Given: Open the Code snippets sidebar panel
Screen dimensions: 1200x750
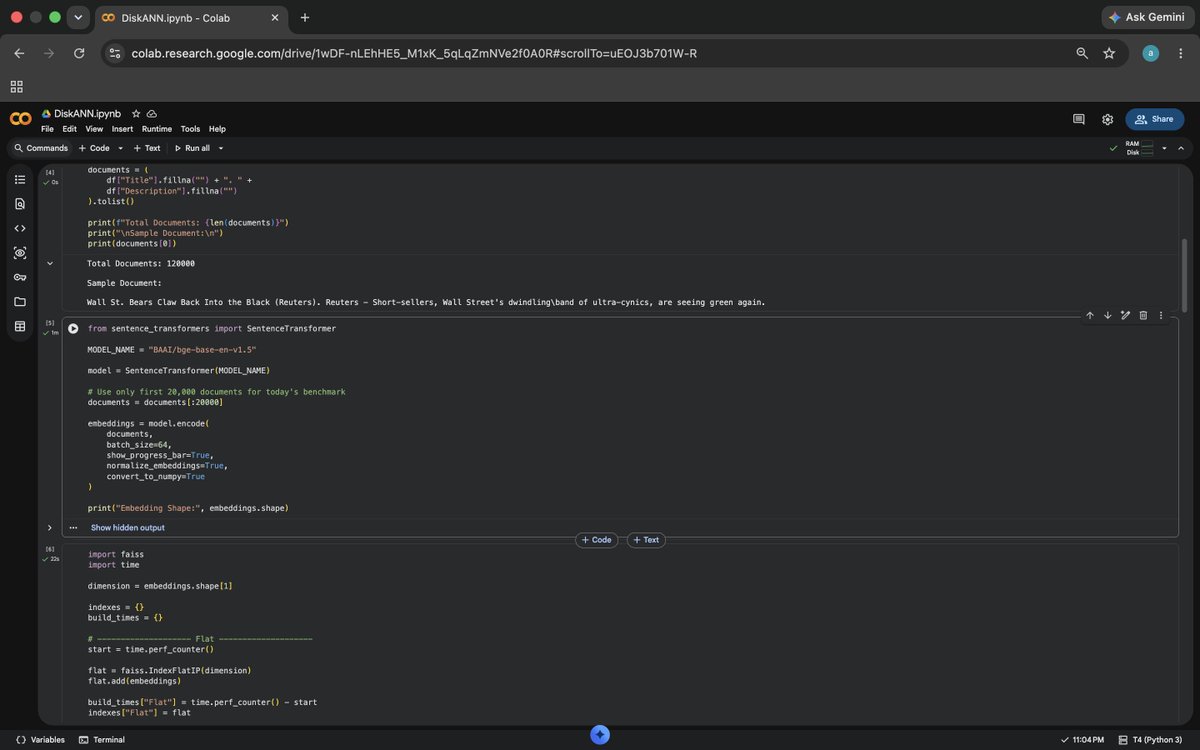Looking at the screenshot, I should [20, 228].
